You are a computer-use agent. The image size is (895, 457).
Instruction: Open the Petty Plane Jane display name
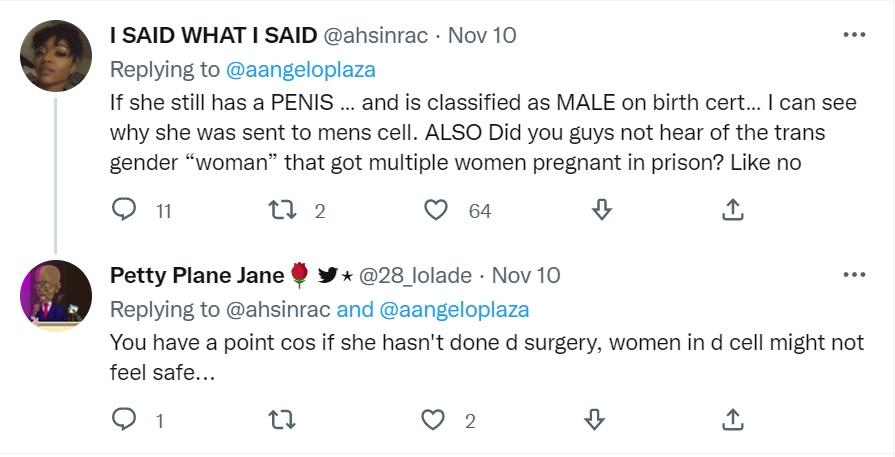tap(197, 275)
